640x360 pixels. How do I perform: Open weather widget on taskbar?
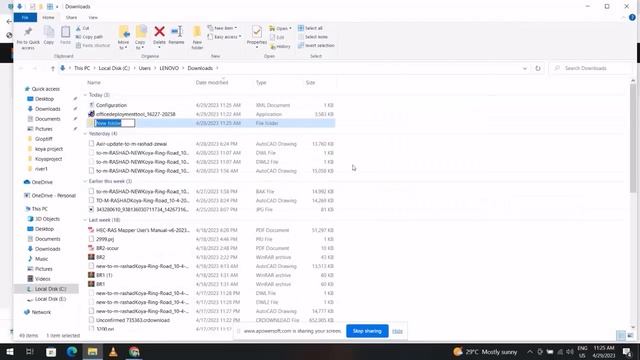coord(485,351)
